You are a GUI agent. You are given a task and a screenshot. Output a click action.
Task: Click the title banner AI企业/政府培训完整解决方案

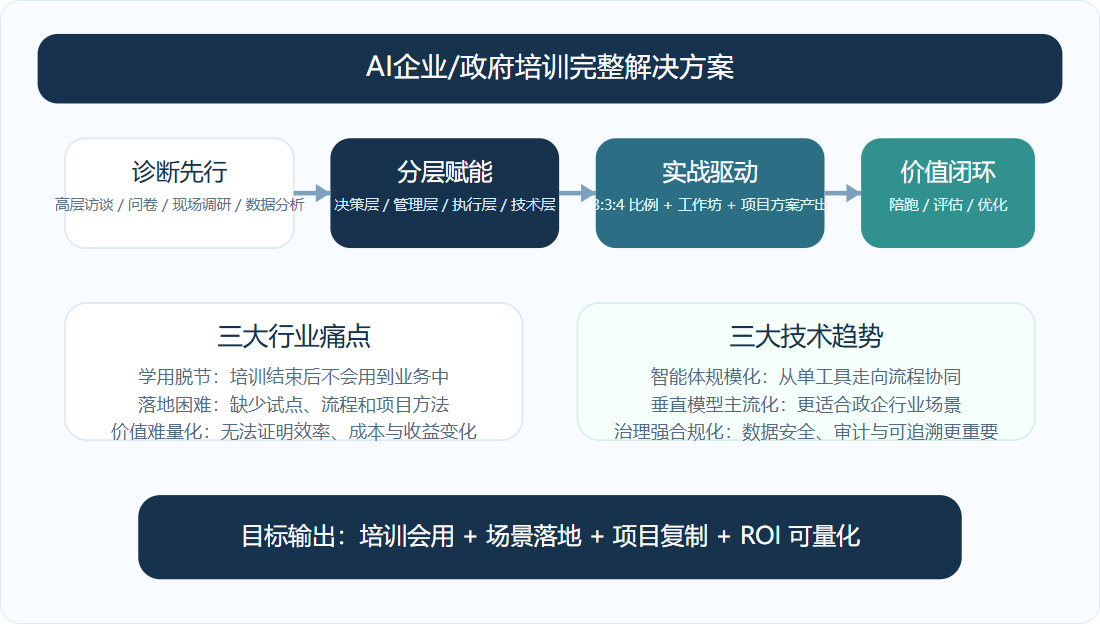[550, 68]
